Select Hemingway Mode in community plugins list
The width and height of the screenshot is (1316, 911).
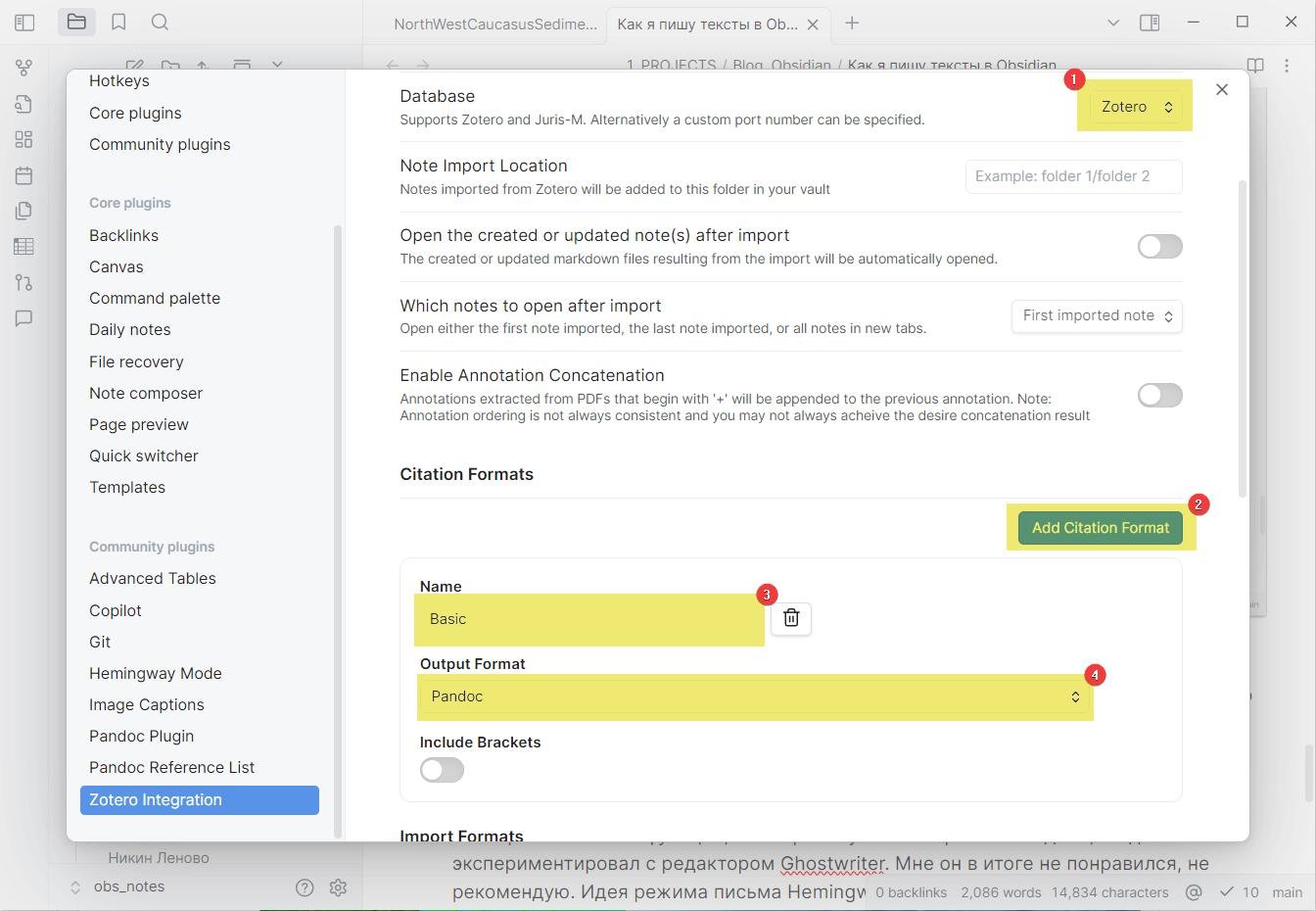pos(155,673)
